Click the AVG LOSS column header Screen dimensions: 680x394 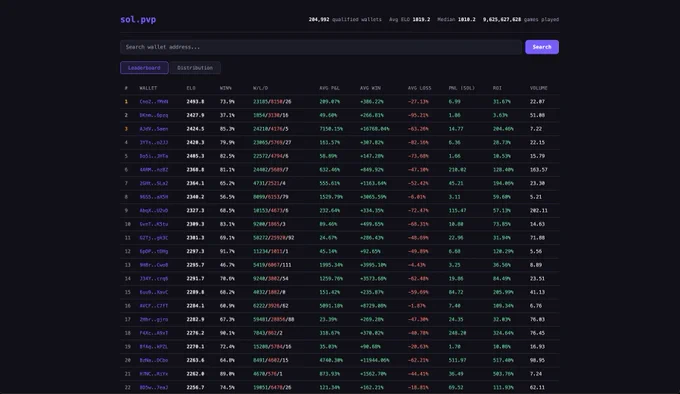(419, 88)
